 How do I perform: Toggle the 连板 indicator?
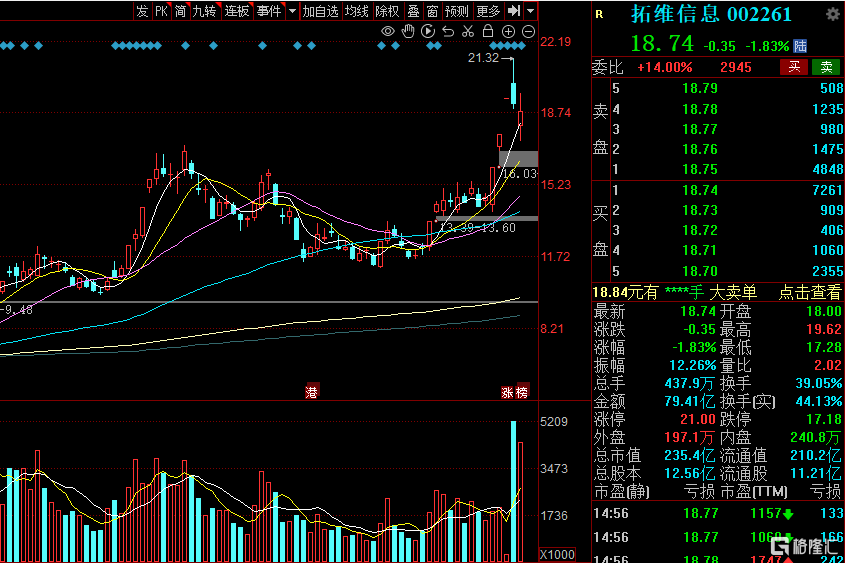(237, 11)
